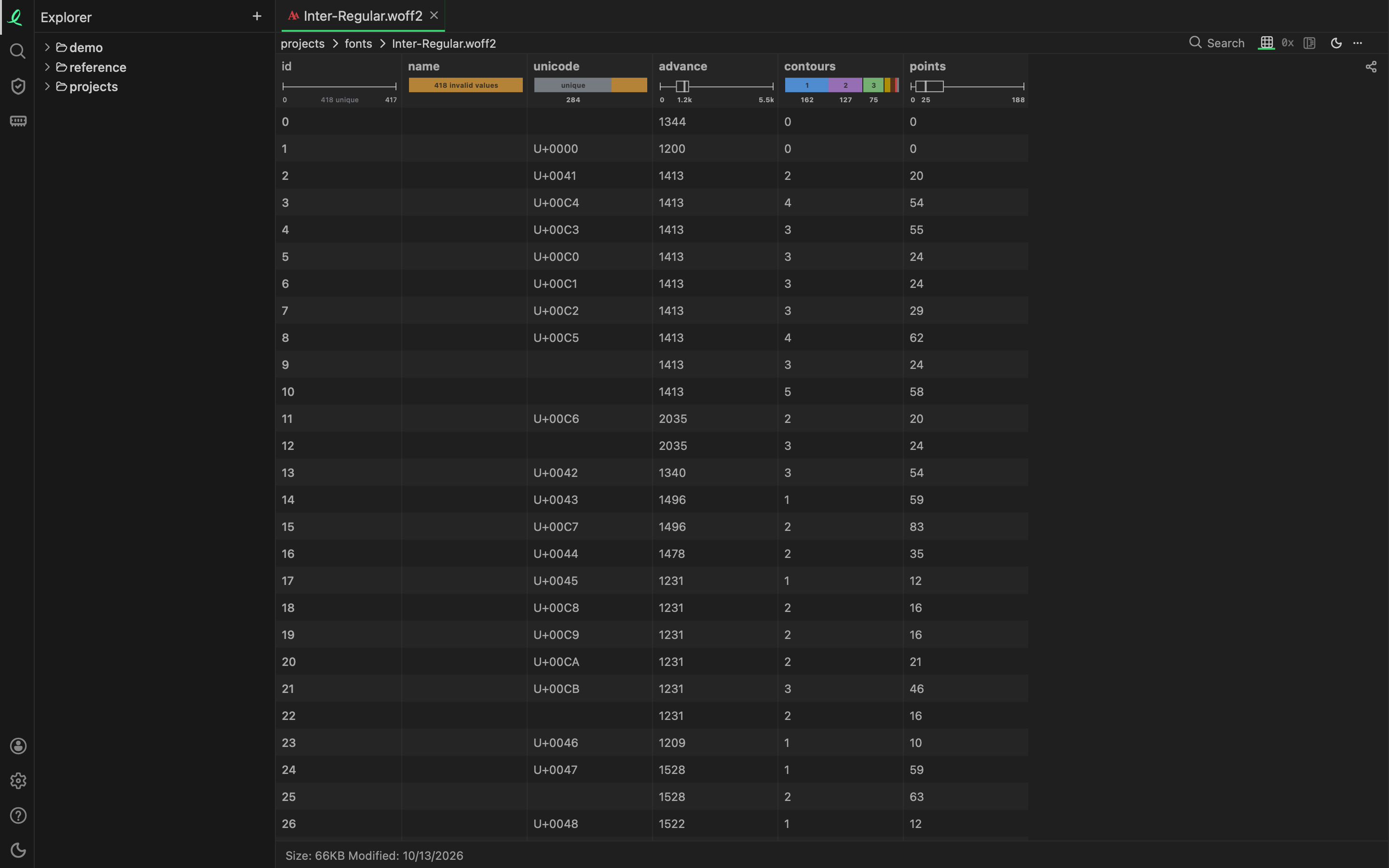Select the Inter-Regular.woff2 tab
The width and height of the screenshot is (1389, 868).
[363, 16]
